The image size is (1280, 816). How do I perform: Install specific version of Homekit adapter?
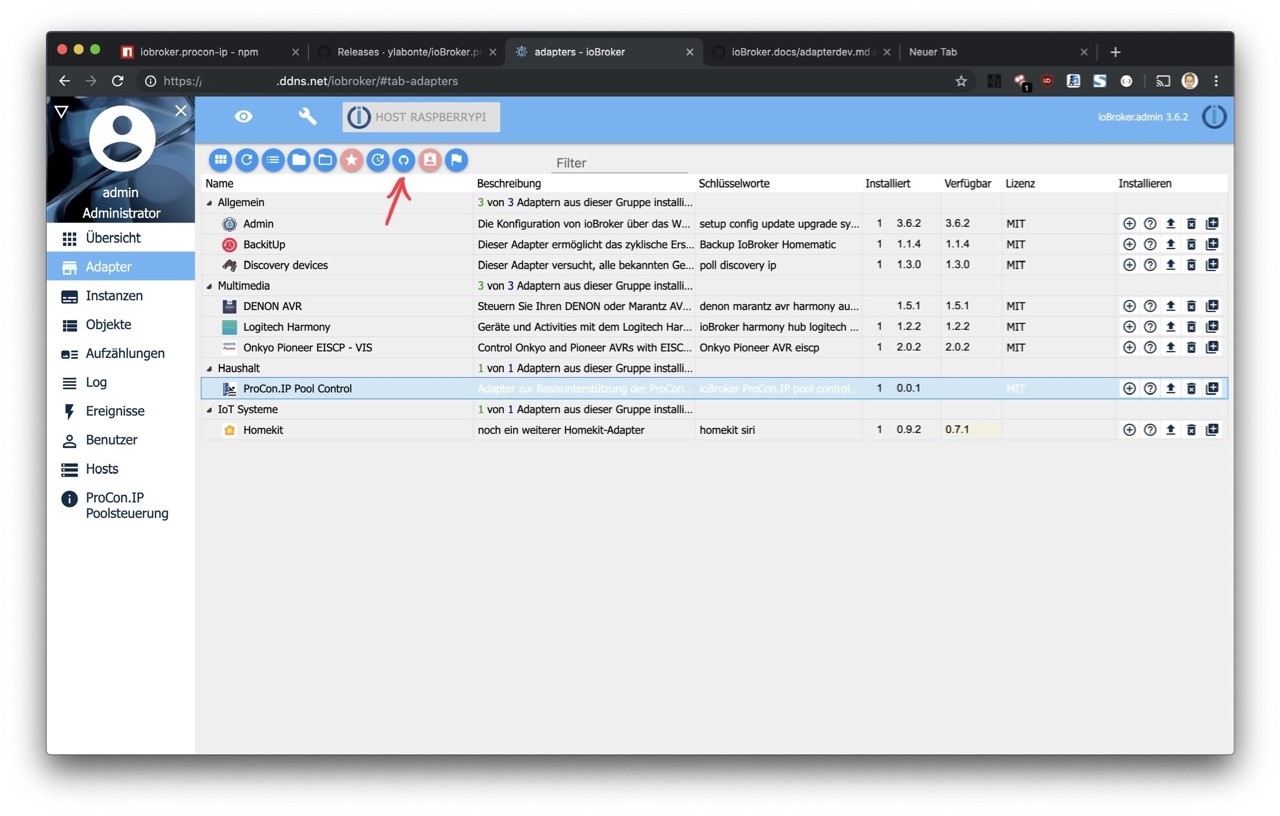click(x=1212, y=430)
